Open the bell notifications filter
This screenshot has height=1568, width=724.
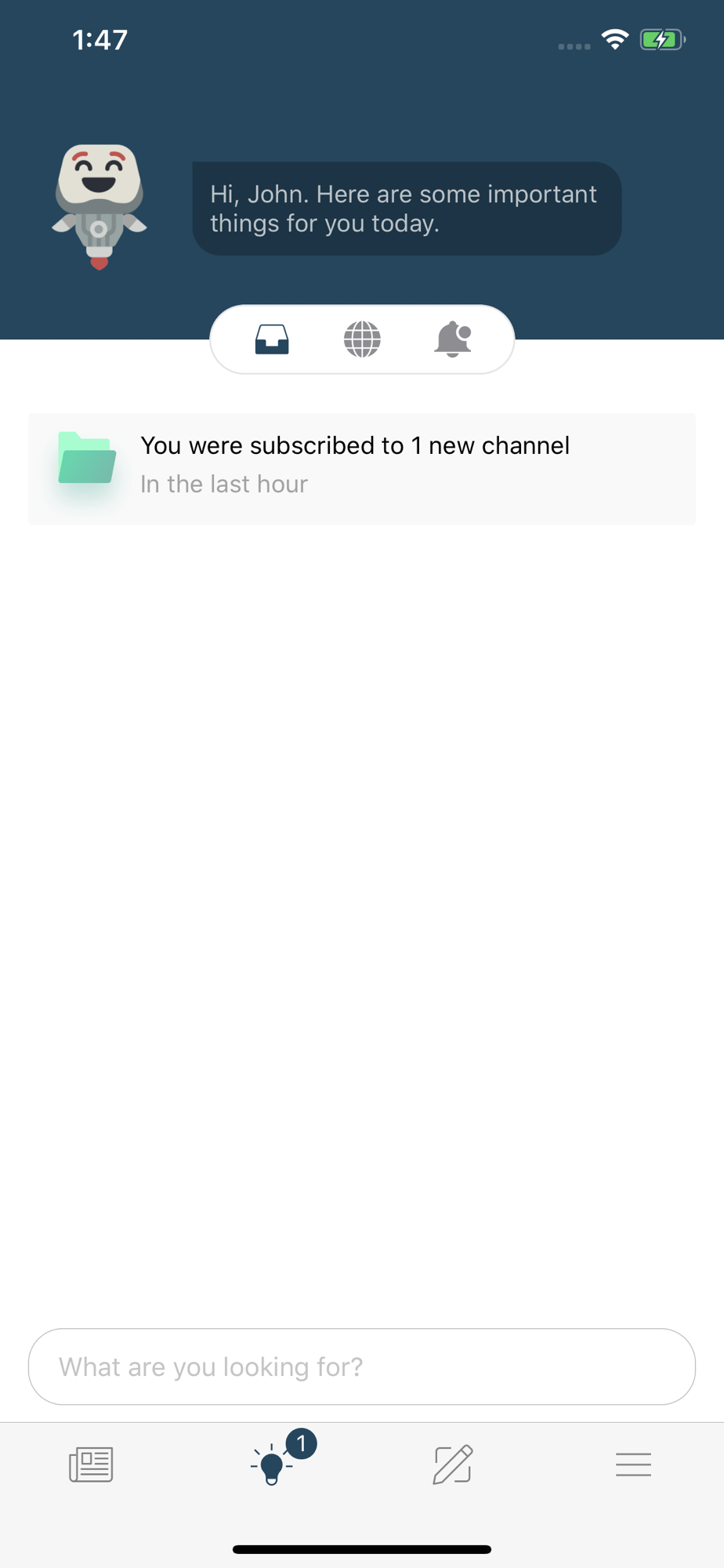tap(453, 339)
